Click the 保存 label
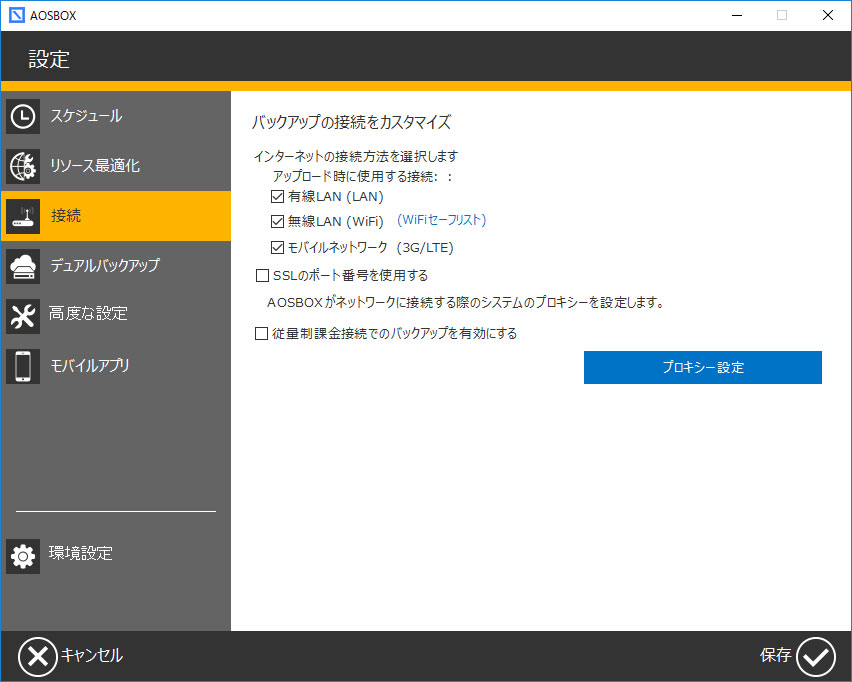Image resolution: width=852 pixels, height=682 pixels. pos(775,655)
